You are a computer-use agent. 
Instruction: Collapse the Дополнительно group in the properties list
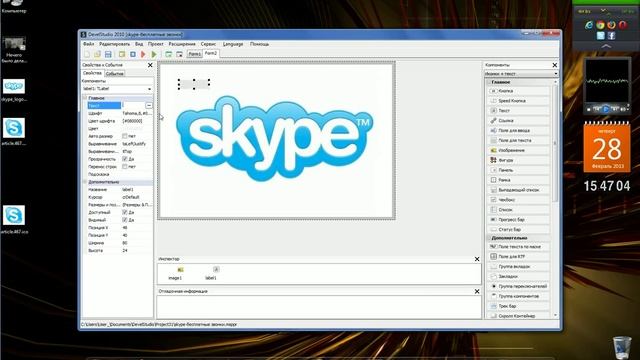coord(85,182)
